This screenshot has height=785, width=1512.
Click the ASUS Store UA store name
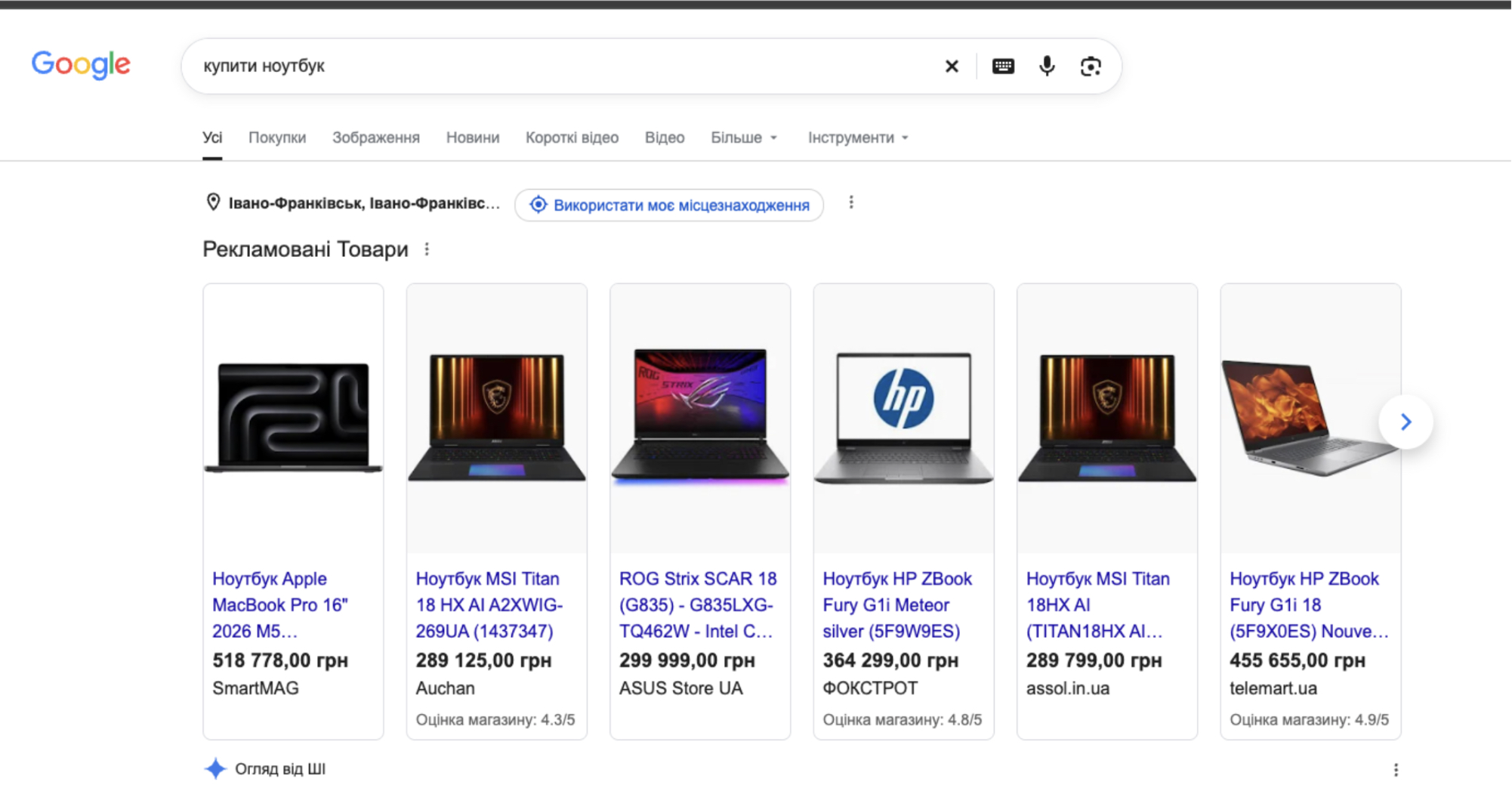coord(681,688)
